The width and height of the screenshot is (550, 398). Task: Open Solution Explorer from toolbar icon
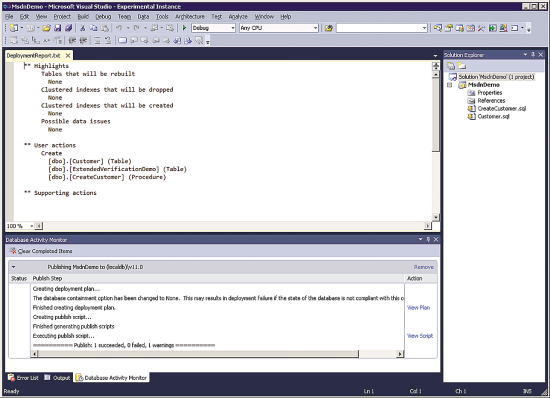(438, 28)
